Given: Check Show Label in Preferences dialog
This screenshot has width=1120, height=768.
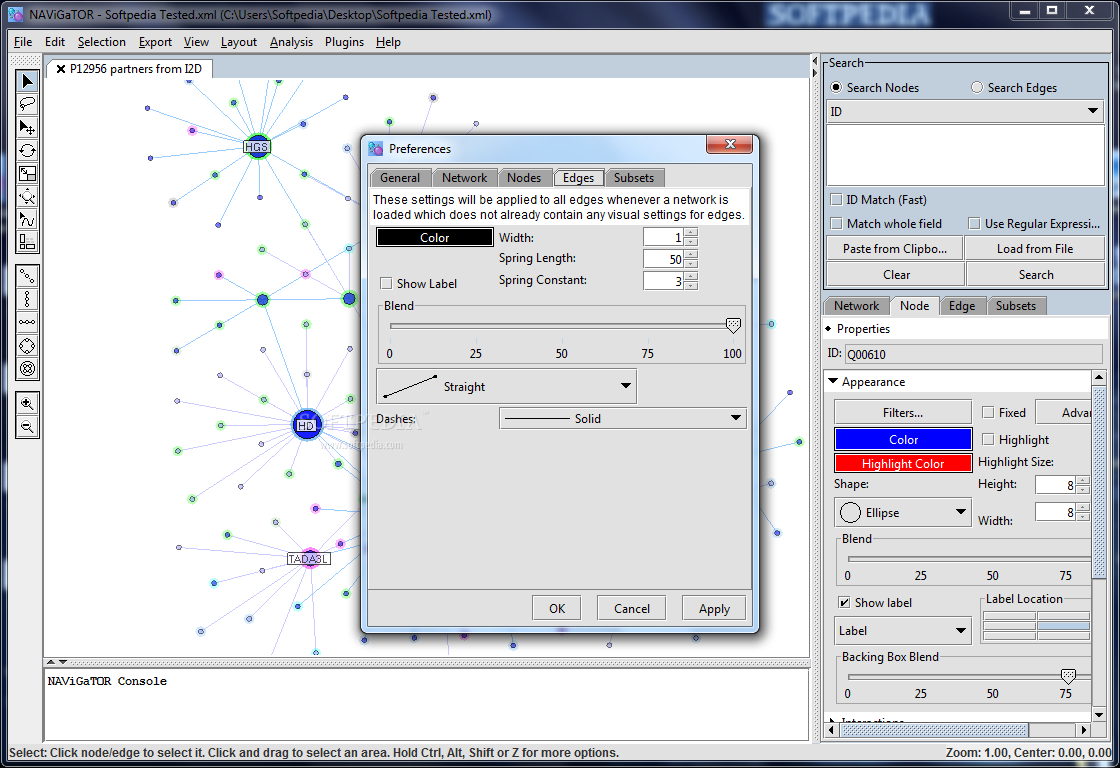Looking at the screenshot, I should 386,283.
